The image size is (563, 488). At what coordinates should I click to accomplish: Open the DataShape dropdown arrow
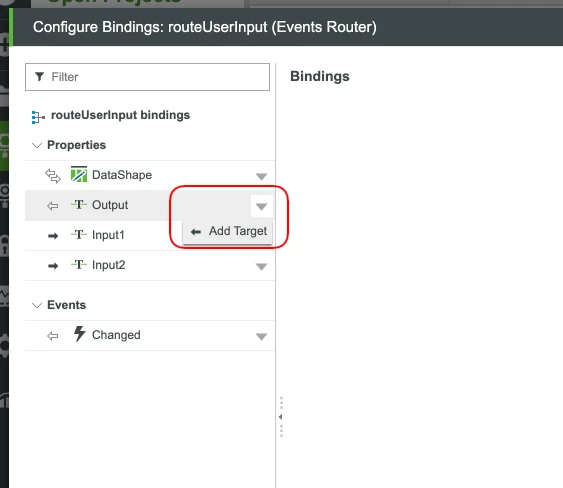pyautogui.click(x=261, y=176)
